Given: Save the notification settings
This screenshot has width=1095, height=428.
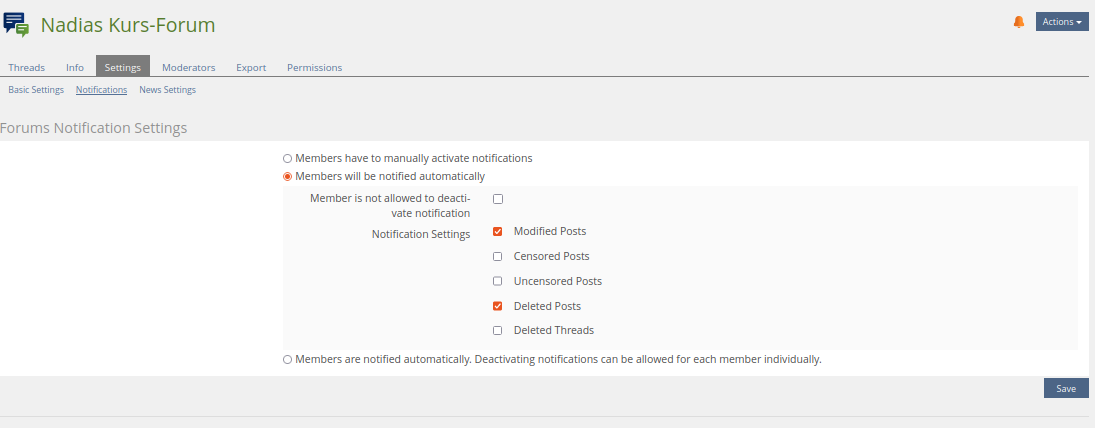Looking at the screenshot, I should (x=1066, y=389).
